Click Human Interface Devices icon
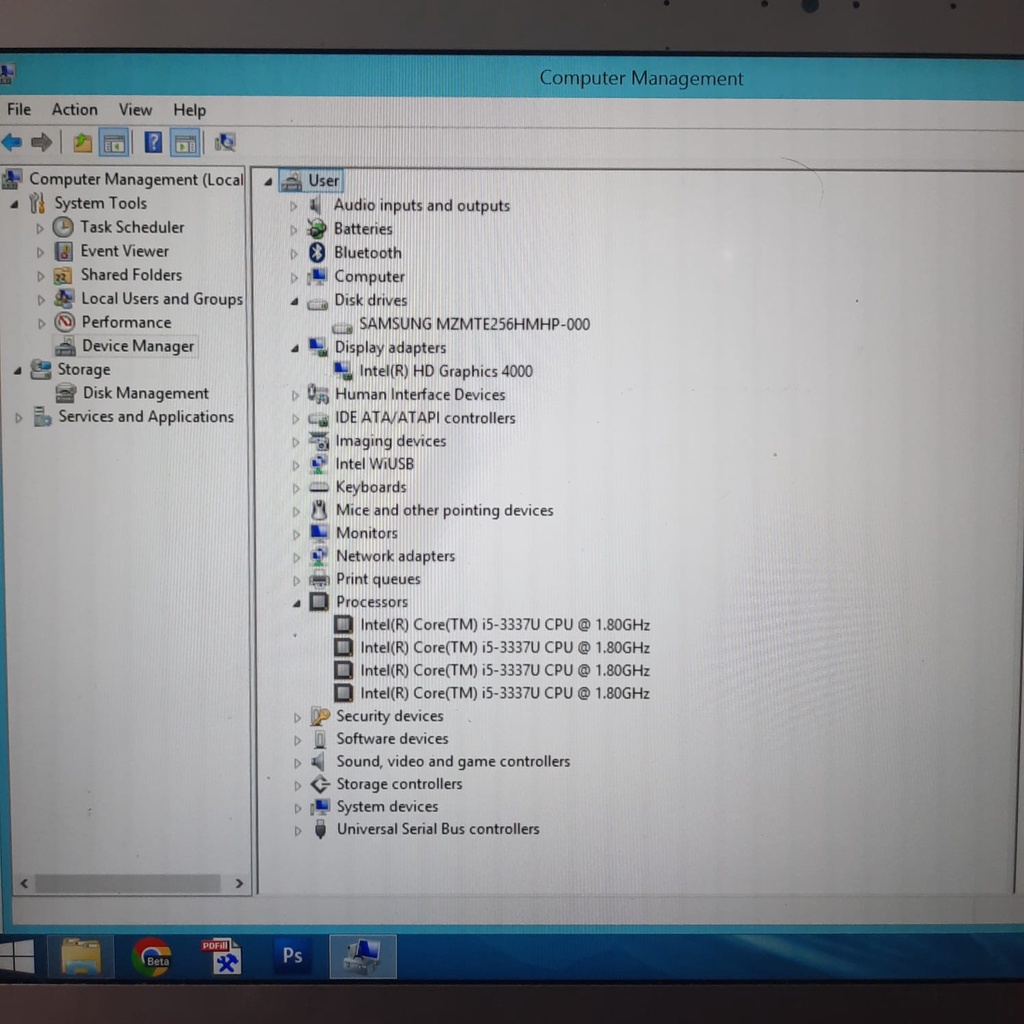The width and height of the screenshot is (1024, 1024). click(318, 394)
